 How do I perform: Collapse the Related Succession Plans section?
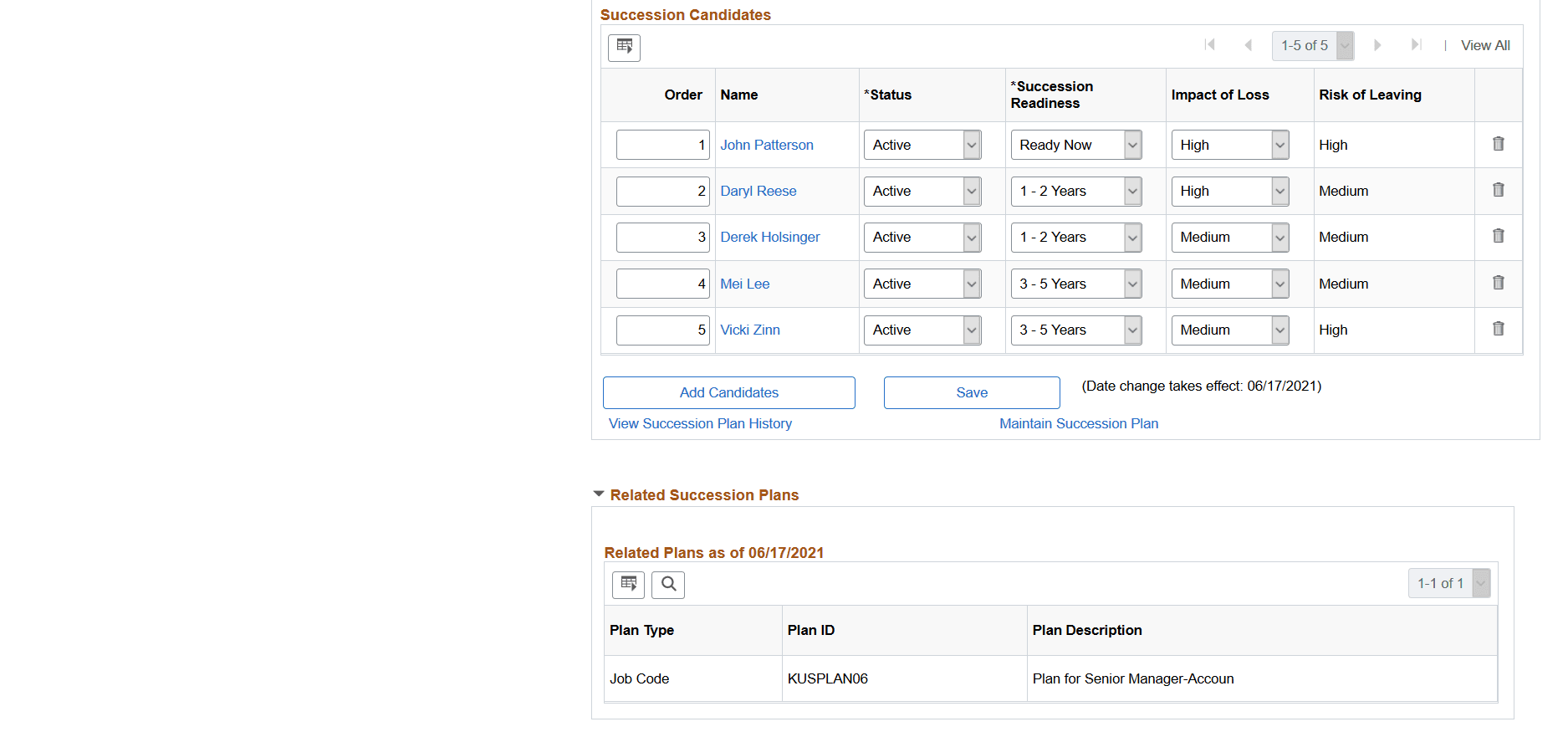pos(599,494)
